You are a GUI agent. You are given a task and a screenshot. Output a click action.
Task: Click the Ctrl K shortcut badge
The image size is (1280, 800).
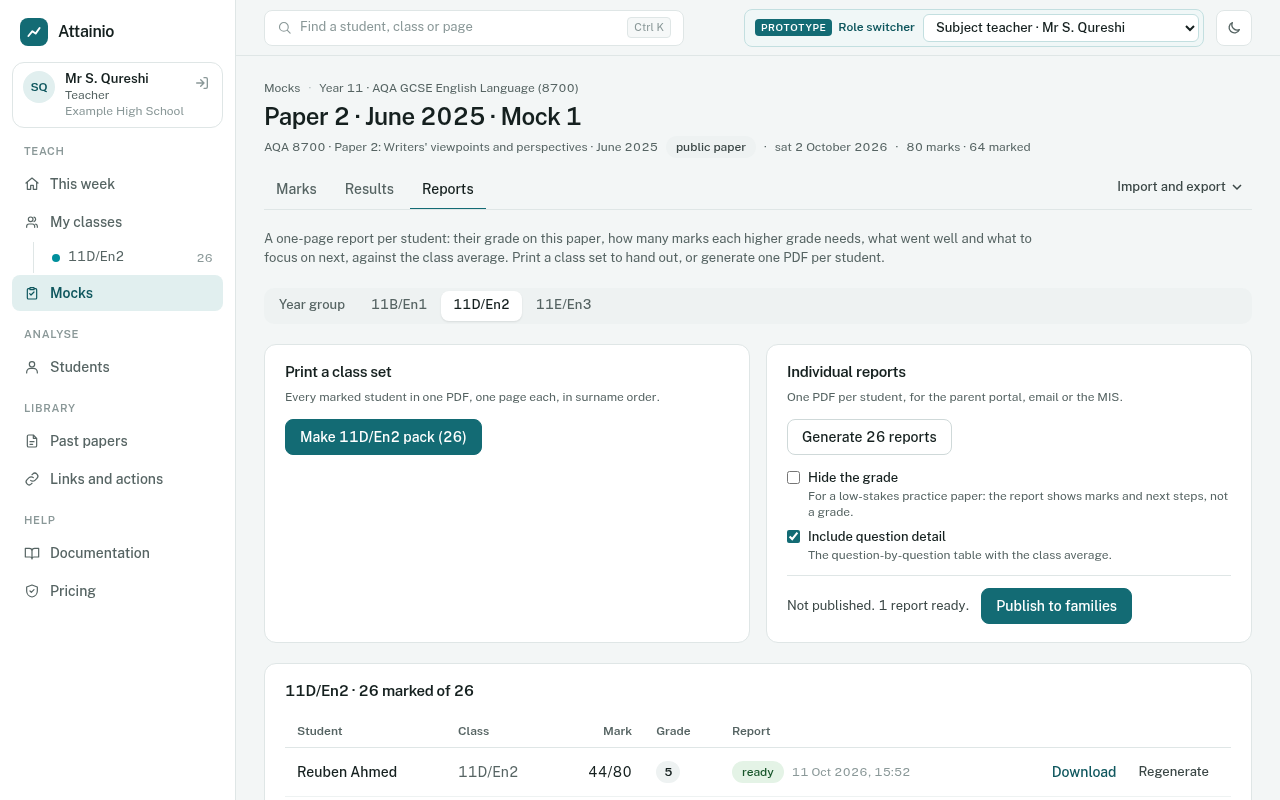pyautogui.click(x=649, y=28)
